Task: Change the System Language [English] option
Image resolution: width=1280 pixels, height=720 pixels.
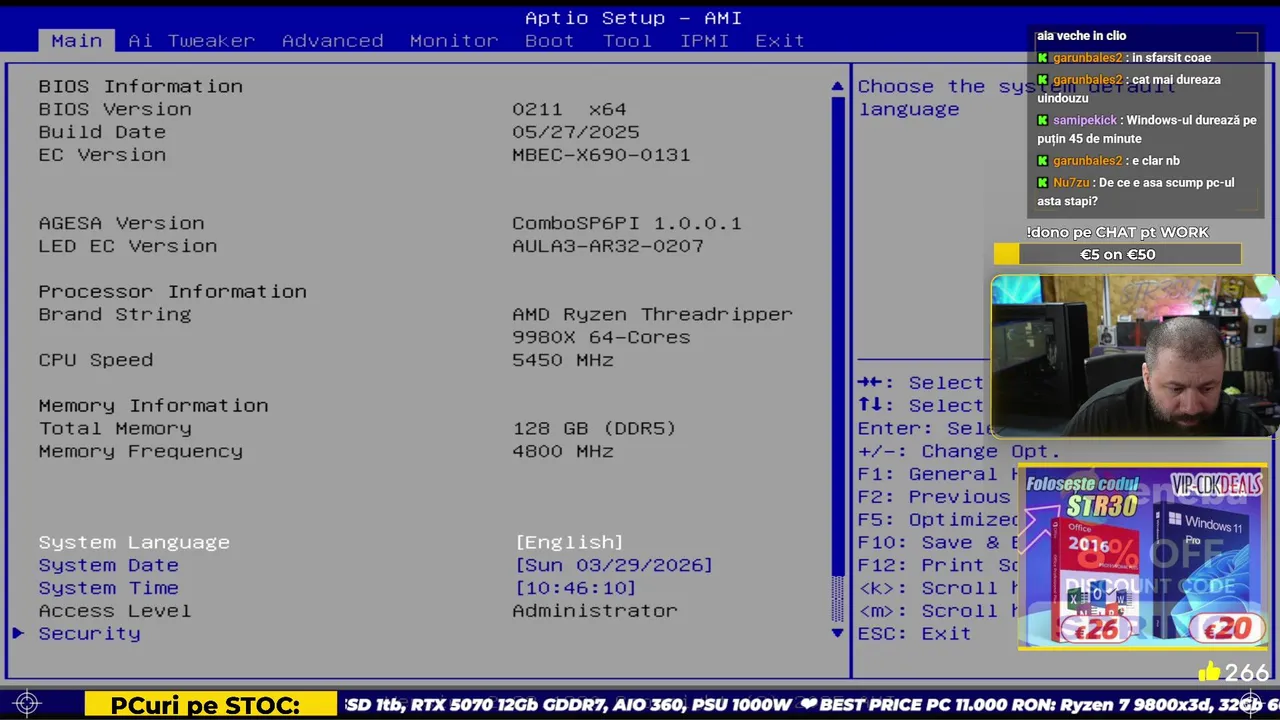Action: pyautogui.click(x=569, y=542)
